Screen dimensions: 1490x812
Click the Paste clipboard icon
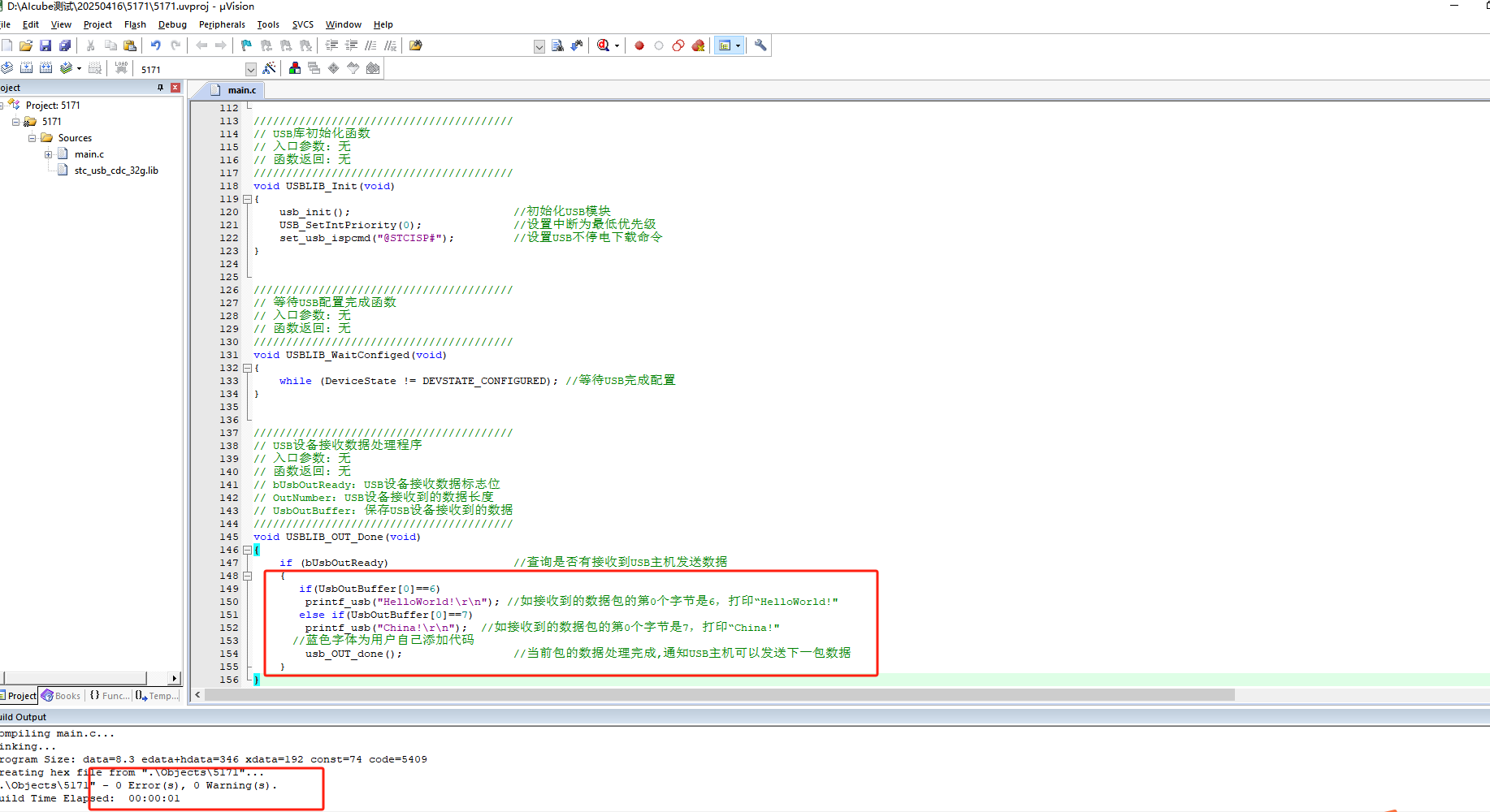pos(130,45)
